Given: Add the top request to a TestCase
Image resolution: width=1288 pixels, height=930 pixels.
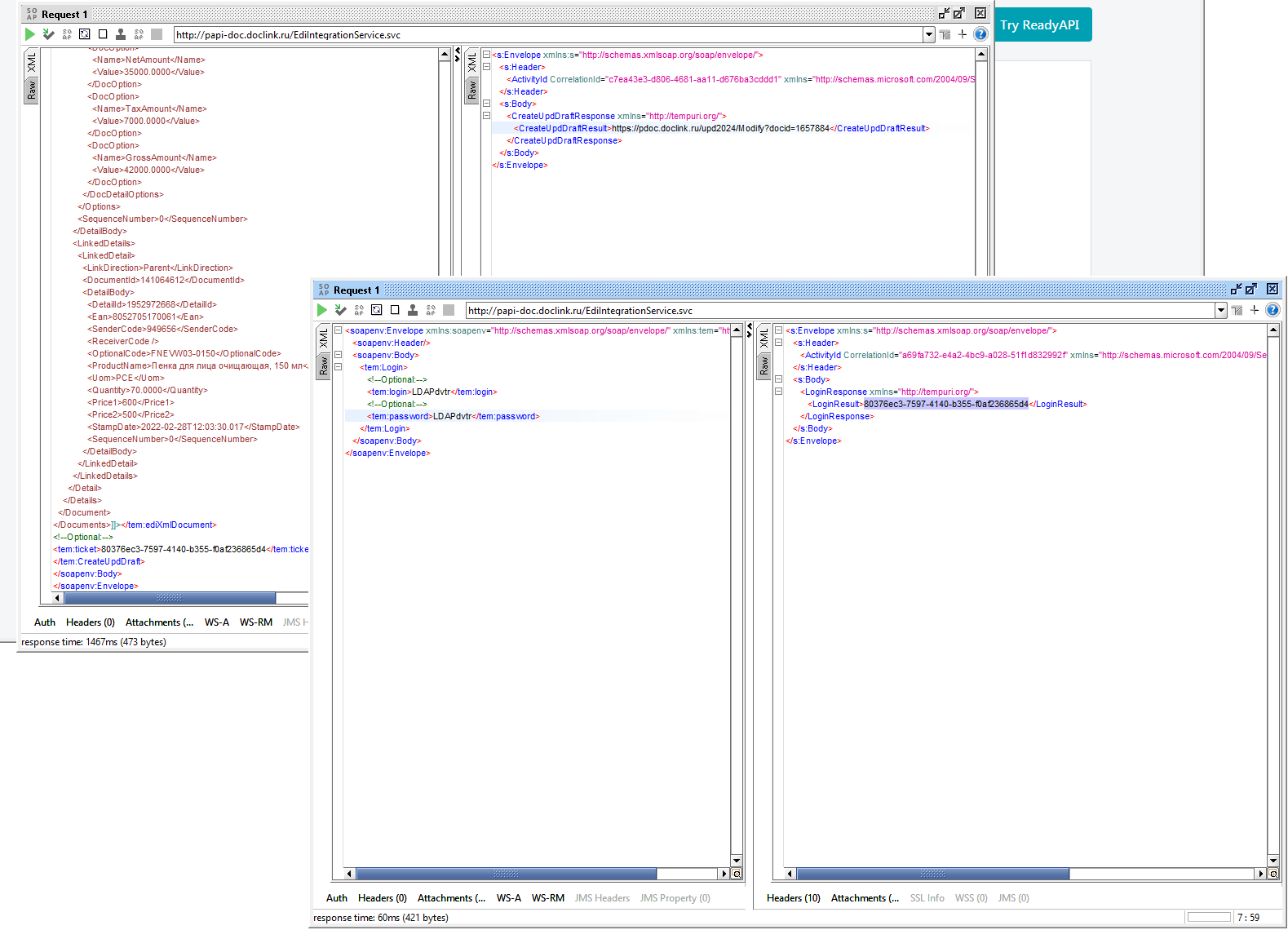Looking at the screenshot, I should pos(49,34).
